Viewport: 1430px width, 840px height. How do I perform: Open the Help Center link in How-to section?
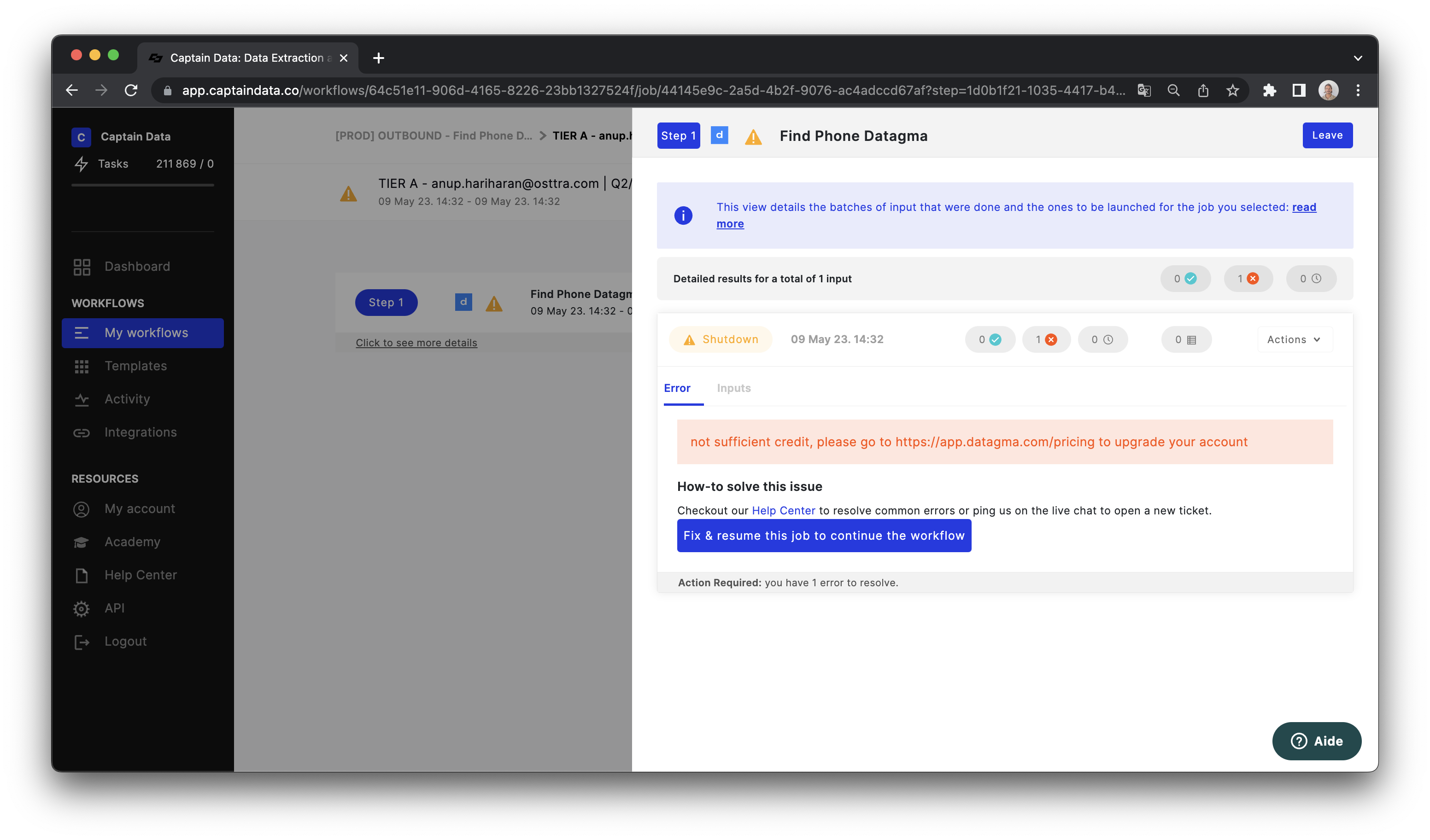tap(783, 510)
